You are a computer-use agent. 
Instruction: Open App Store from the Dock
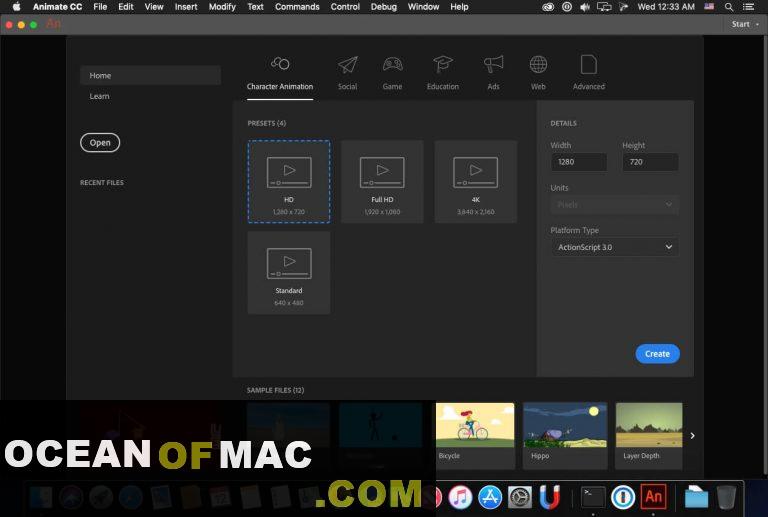click(490, 497)
